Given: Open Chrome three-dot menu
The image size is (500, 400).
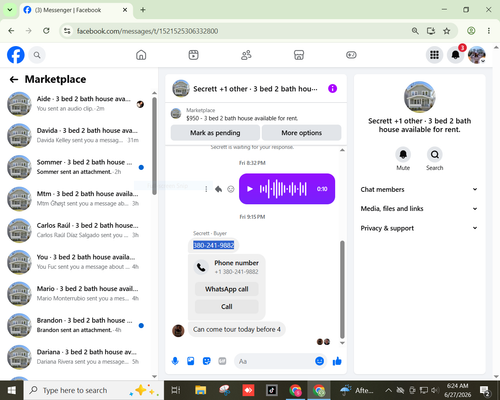Looking at the screenshot, I should (x=489, y=31).
